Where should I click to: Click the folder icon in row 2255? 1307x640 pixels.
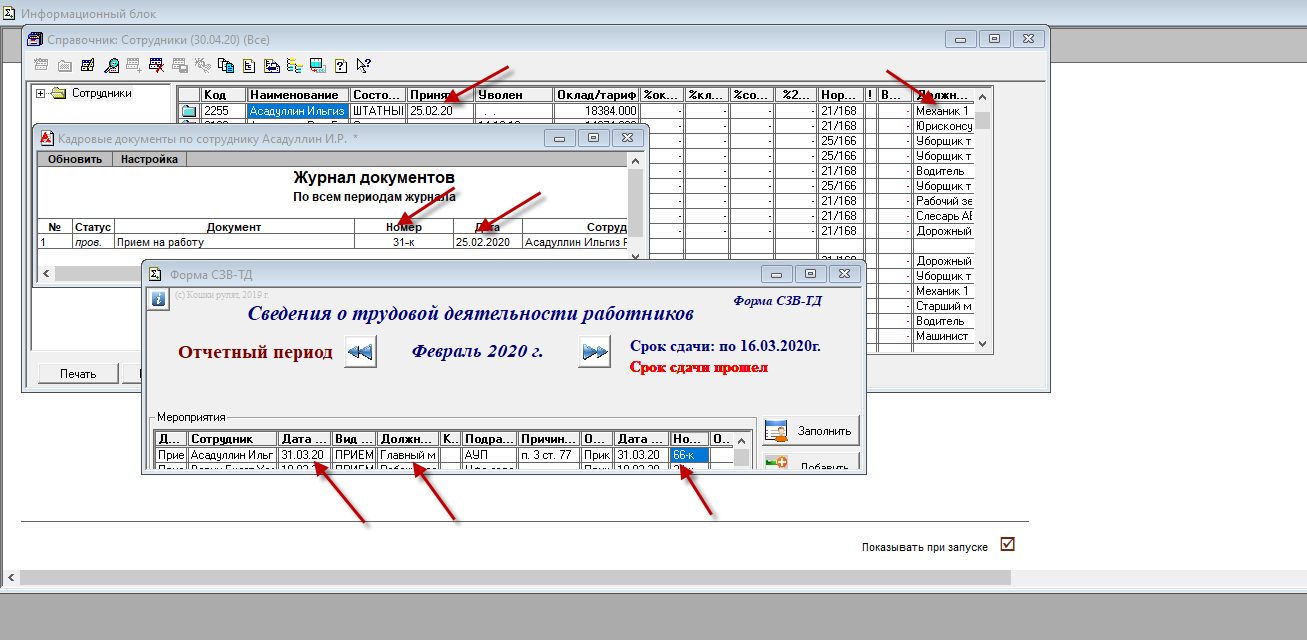pyautogui.click(x=188, y=111)
